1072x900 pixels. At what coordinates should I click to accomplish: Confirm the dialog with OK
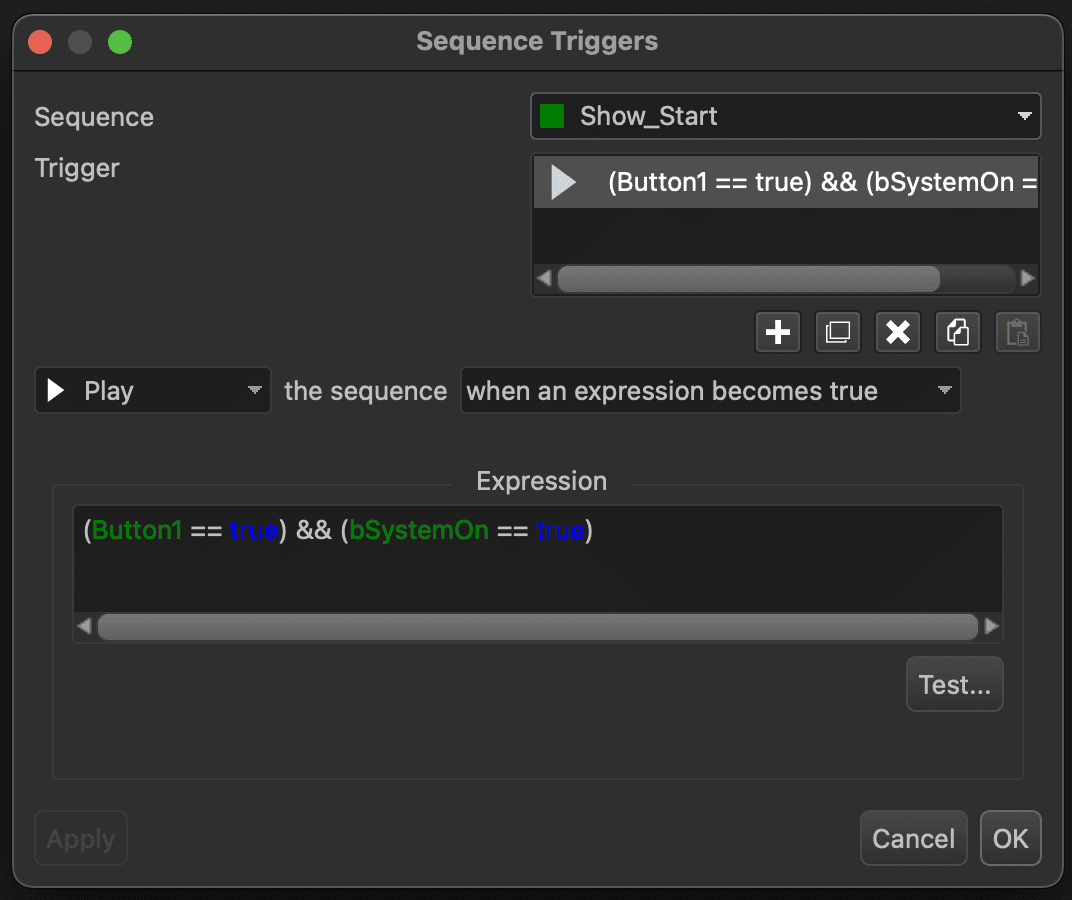pyautogui.click(x=1010, y=838)
